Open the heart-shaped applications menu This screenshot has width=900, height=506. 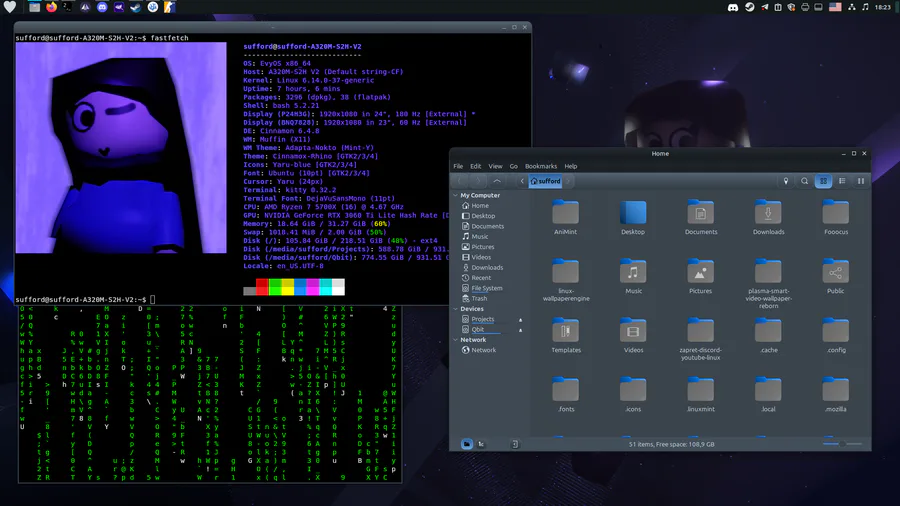coord(10,7)
